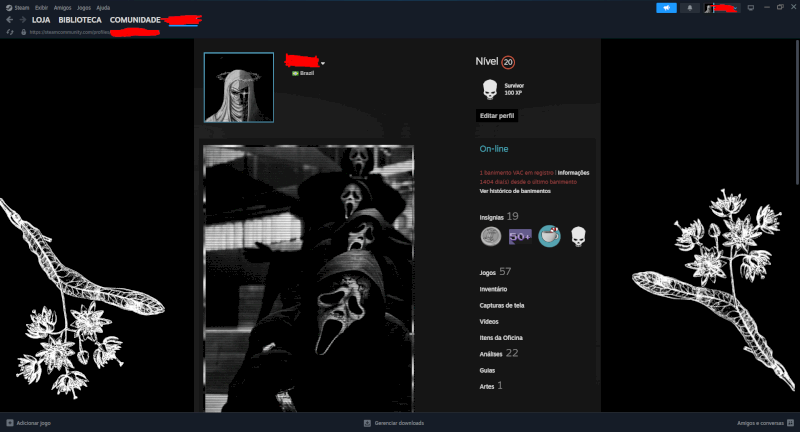800x432 pixels.
Task: Open the Jogos menu in the menu bar
Action: 82,7
